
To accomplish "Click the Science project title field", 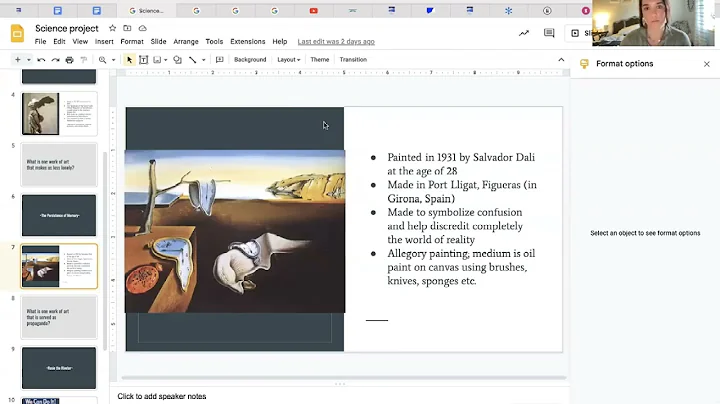I will (67, 28).
